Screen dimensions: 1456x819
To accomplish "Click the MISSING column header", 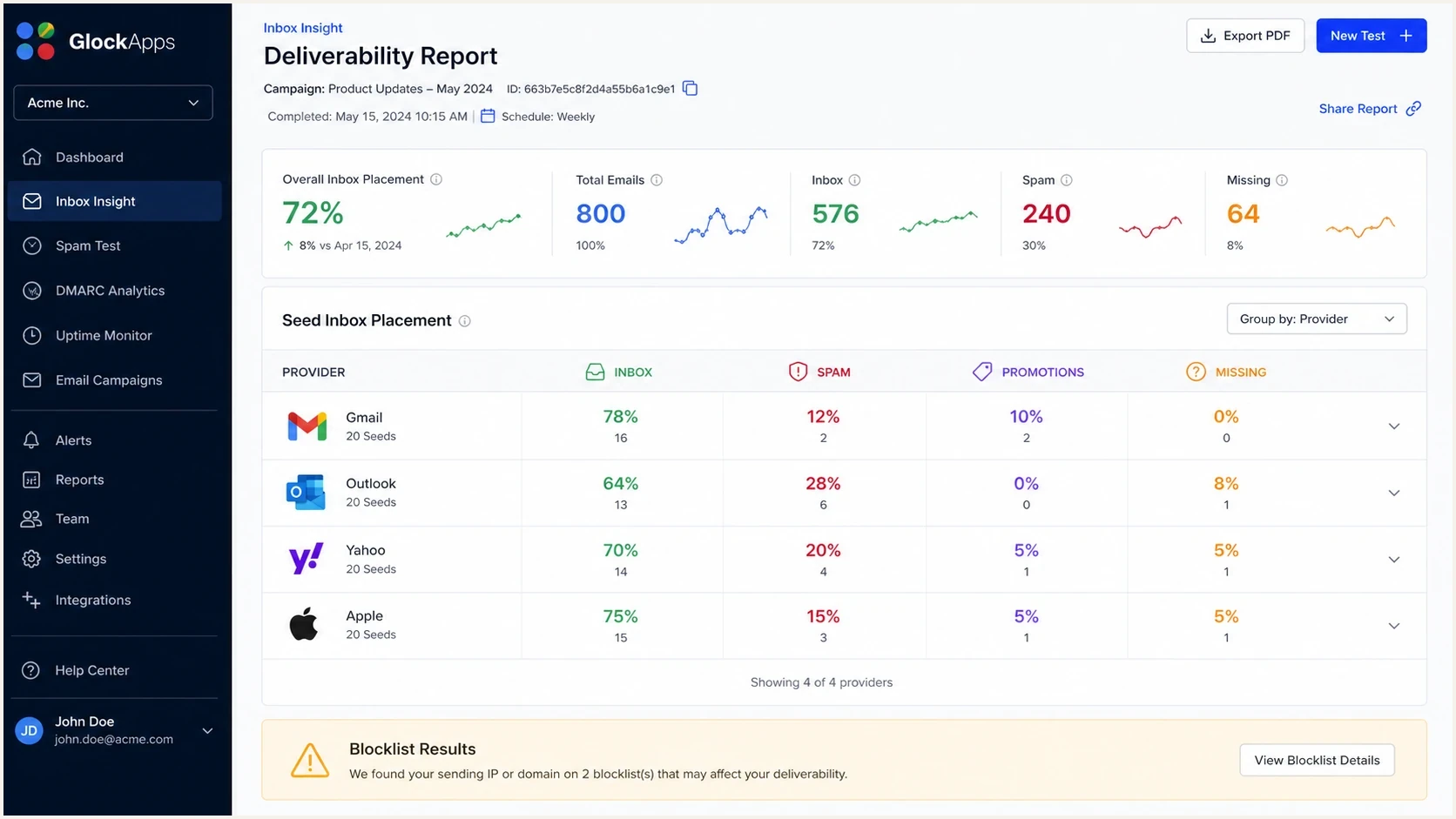I will 1226,372.
